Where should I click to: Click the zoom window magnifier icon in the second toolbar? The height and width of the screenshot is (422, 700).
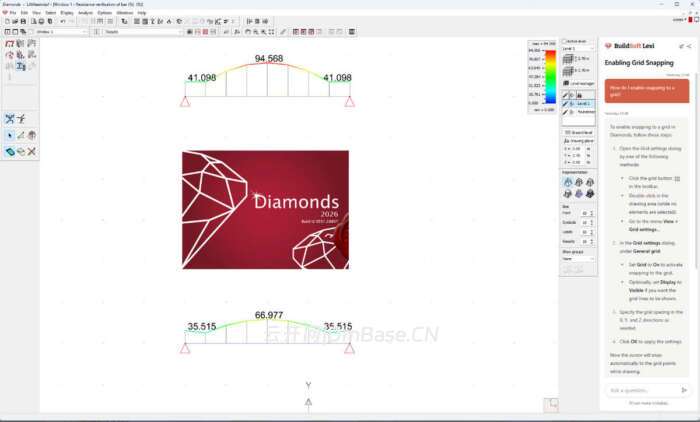point(256,32)
